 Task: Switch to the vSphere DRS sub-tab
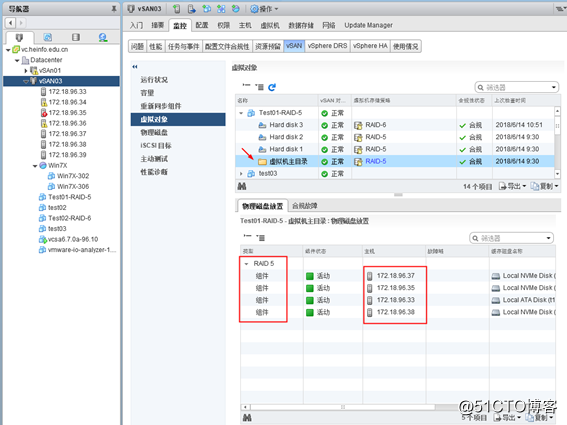[x=327, y=46]
